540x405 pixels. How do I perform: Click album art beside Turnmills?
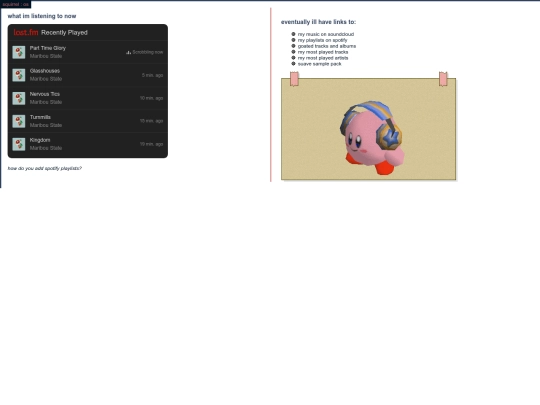(x=19, y=121)
